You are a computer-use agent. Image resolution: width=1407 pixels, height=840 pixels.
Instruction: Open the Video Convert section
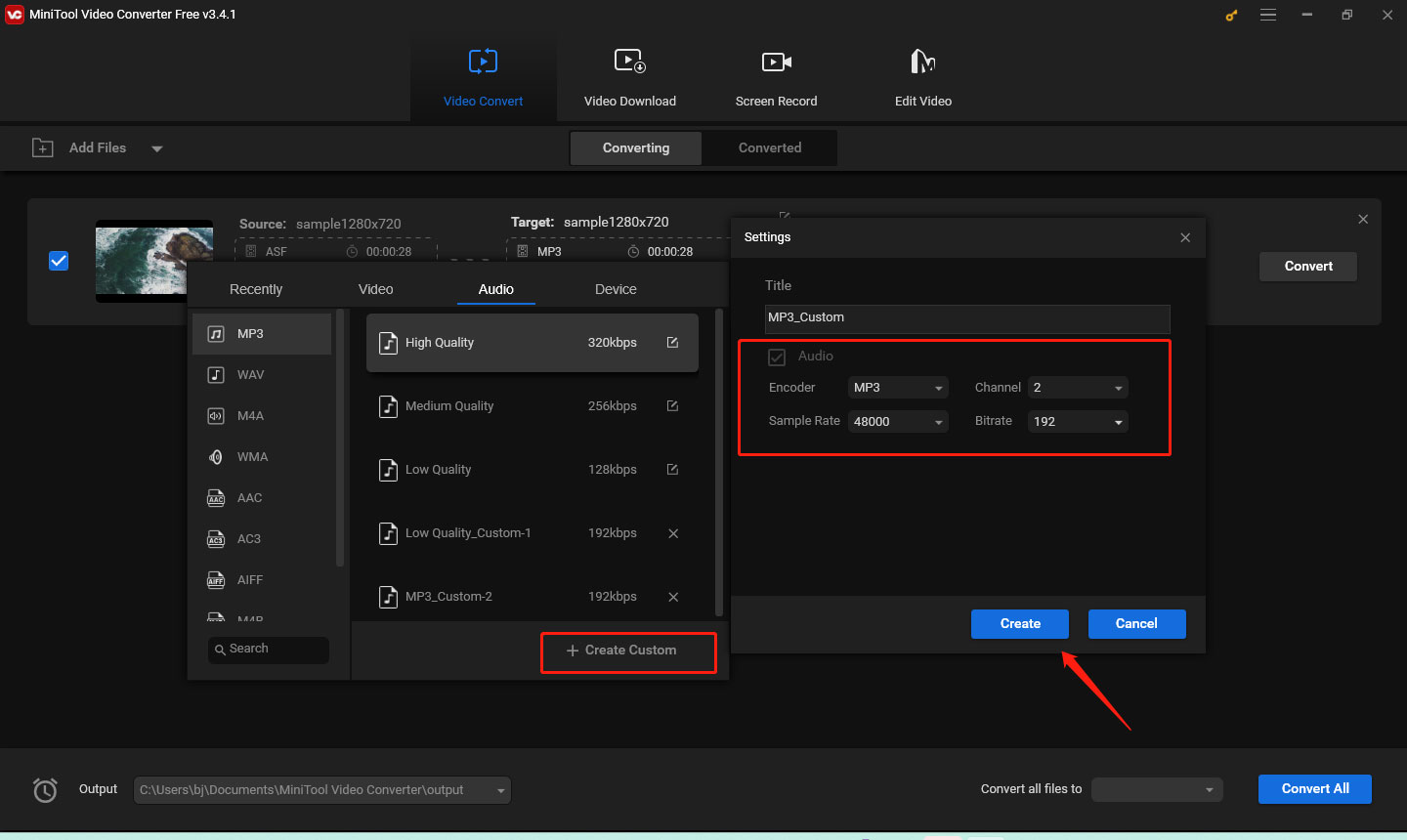pos(483,78)
